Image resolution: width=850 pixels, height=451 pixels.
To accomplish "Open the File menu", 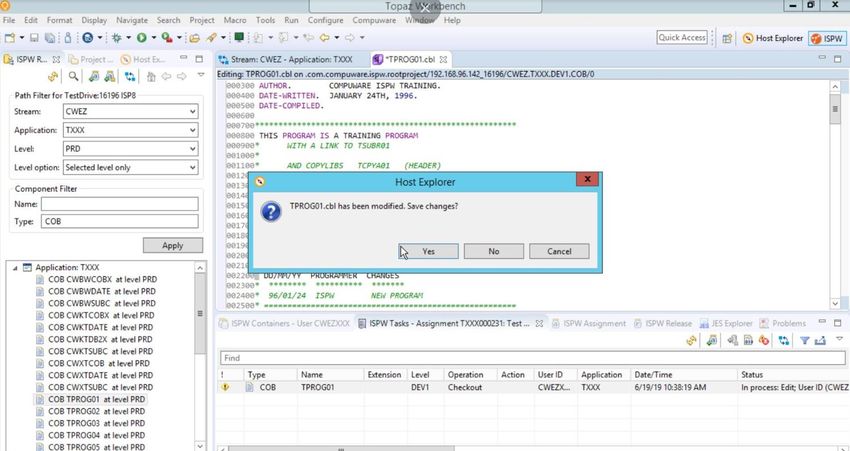I will pyautogui.click(x=9, y=20).
